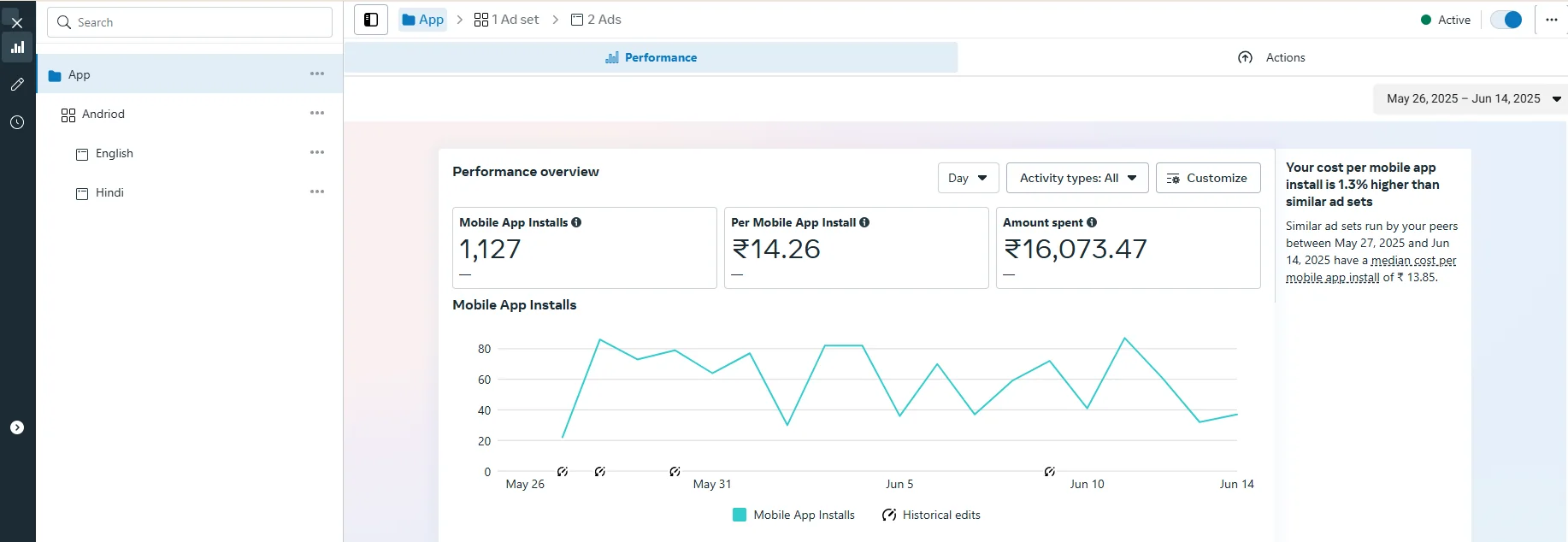Click the Jun 14 axis label
The height and width of the screenshot is (542, 1568).
click(1236, 484)
